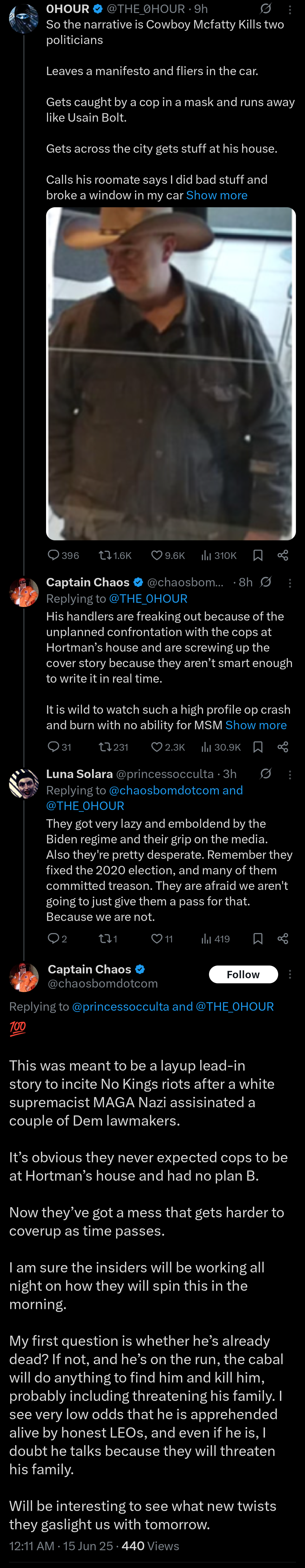Expand Captain Chaos reply with Show more

pos(256,725)
